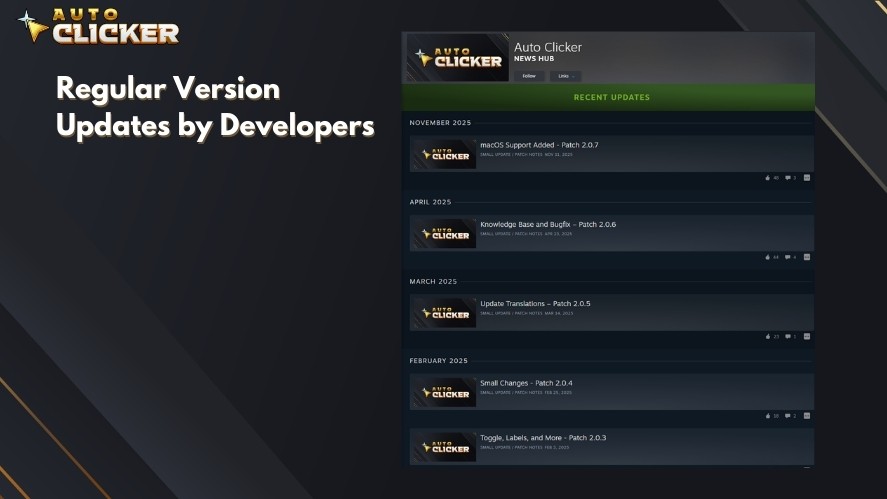Screen dimensions: 887x499
Task: Open share options for Patch 2.0.5 post
Action: (807, 336)
